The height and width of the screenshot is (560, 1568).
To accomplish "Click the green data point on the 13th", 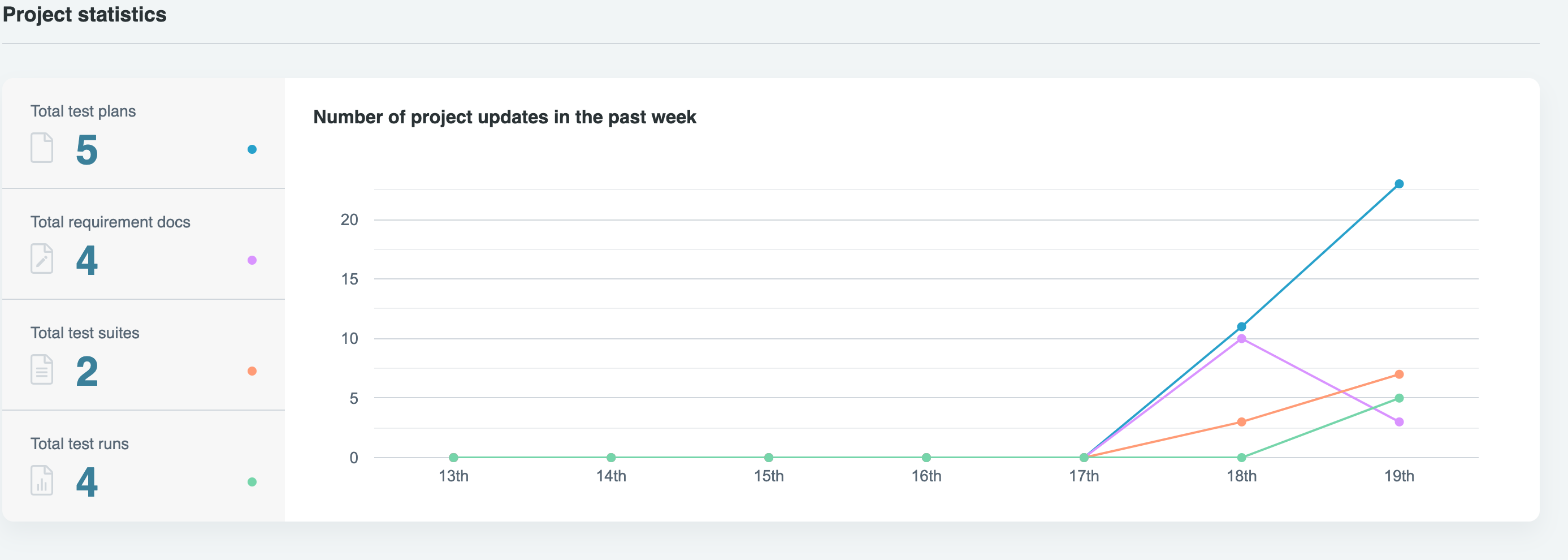I will [453, 458].
